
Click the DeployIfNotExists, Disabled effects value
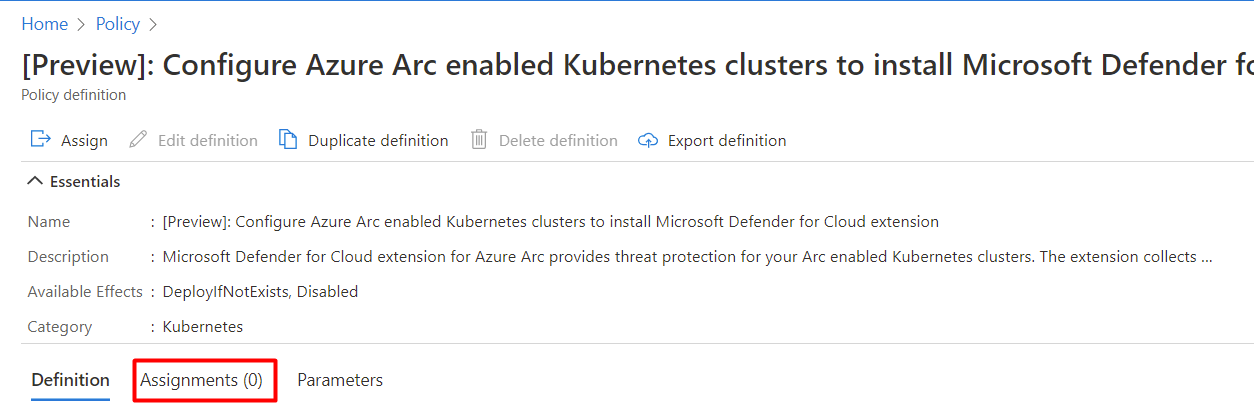point(260,292)
